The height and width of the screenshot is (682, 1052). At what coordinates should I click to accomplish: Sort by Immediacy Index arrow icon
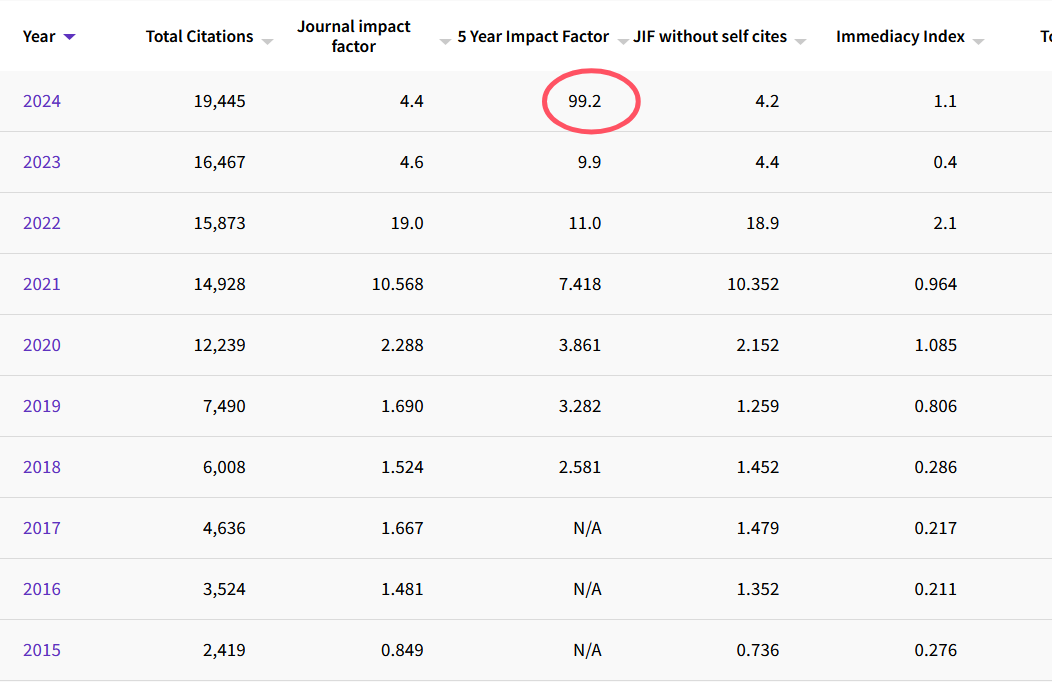point(978,41)
